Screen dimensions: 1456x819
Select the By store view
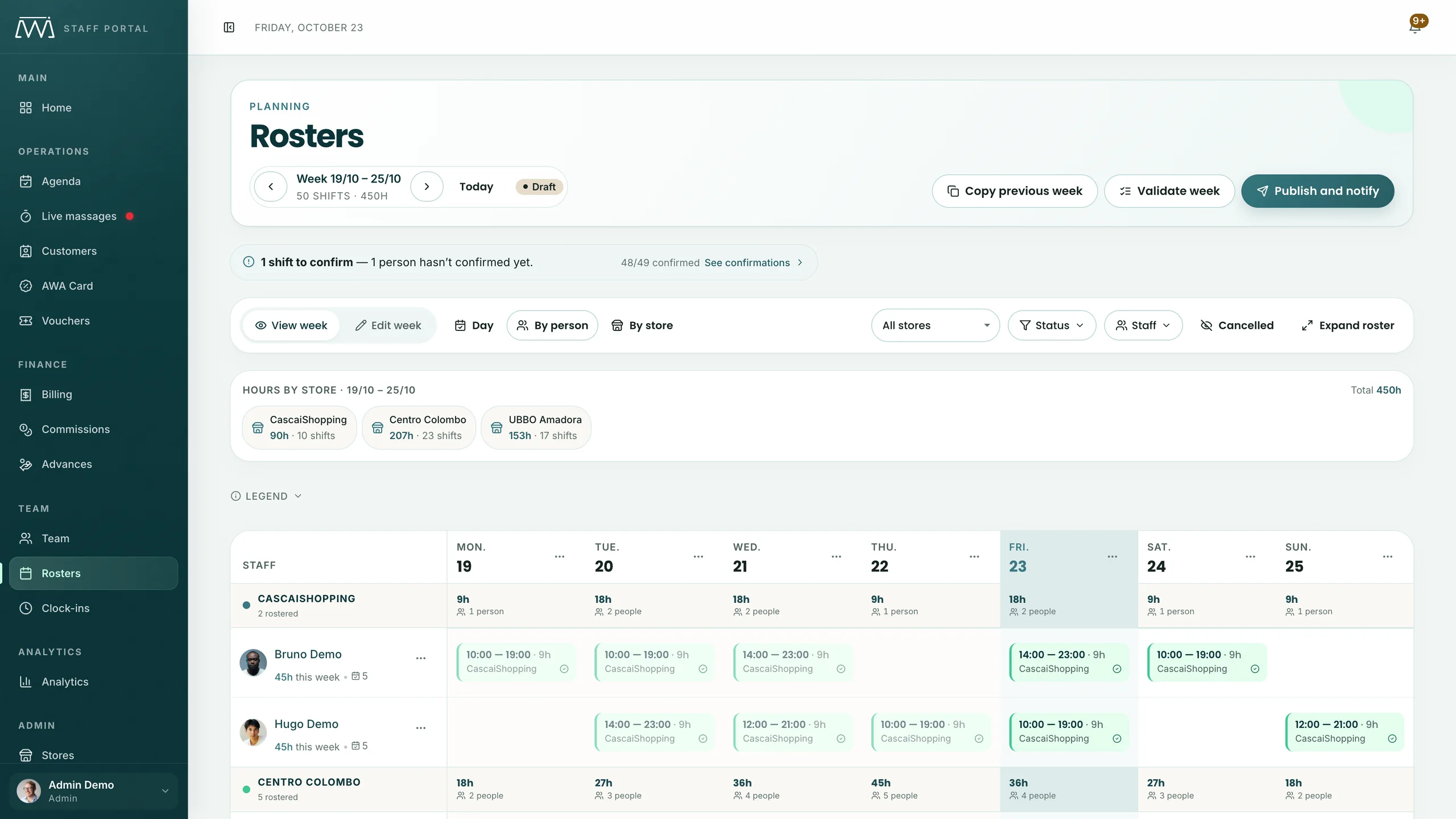[642, 325]
